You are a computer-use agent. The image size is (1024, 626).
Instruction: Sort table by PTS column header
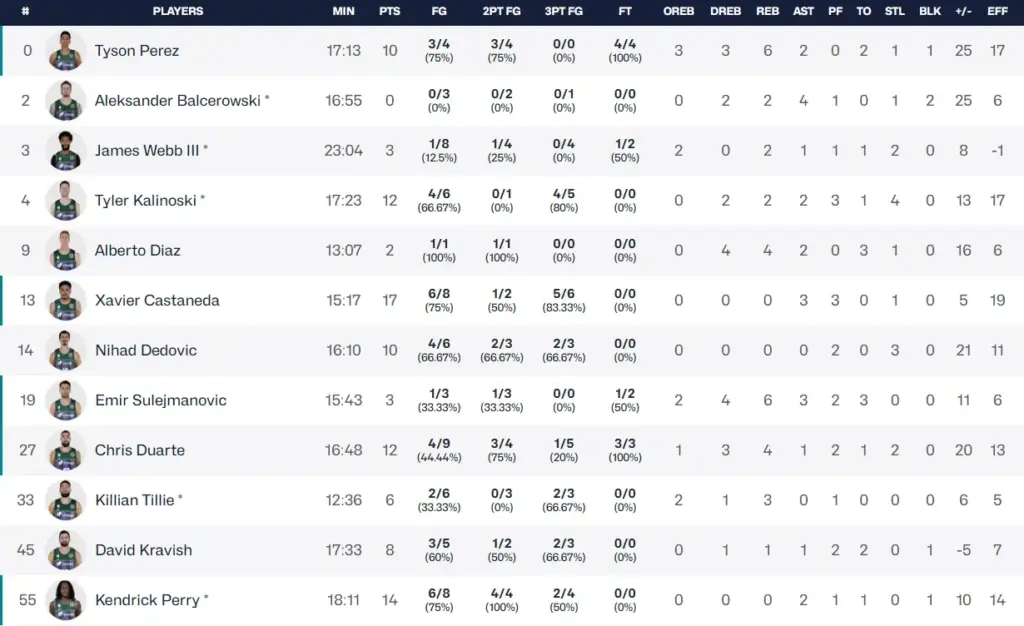[x=390, y=11]
